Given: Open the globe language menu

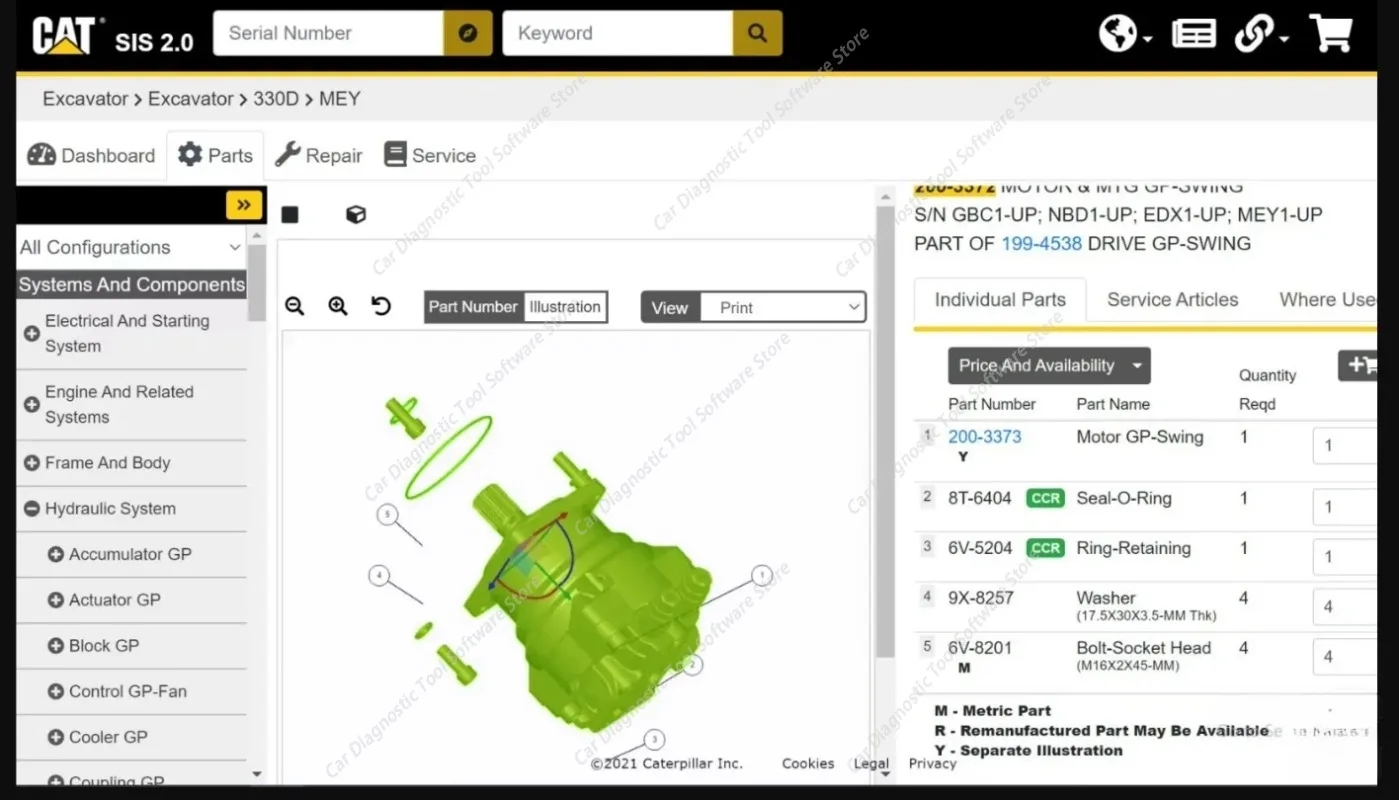Looking at the screenshot, I should [x=1125, y=34].
